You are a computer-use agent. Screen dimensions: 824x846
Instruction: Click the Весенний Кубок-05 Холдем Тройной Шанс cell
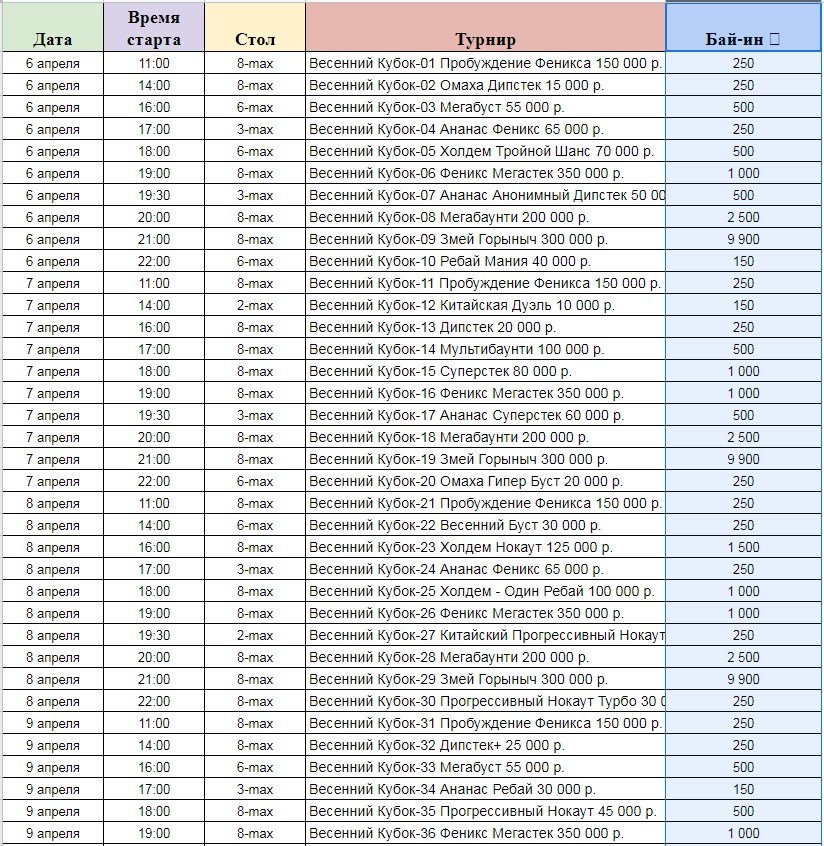[485, 151]
